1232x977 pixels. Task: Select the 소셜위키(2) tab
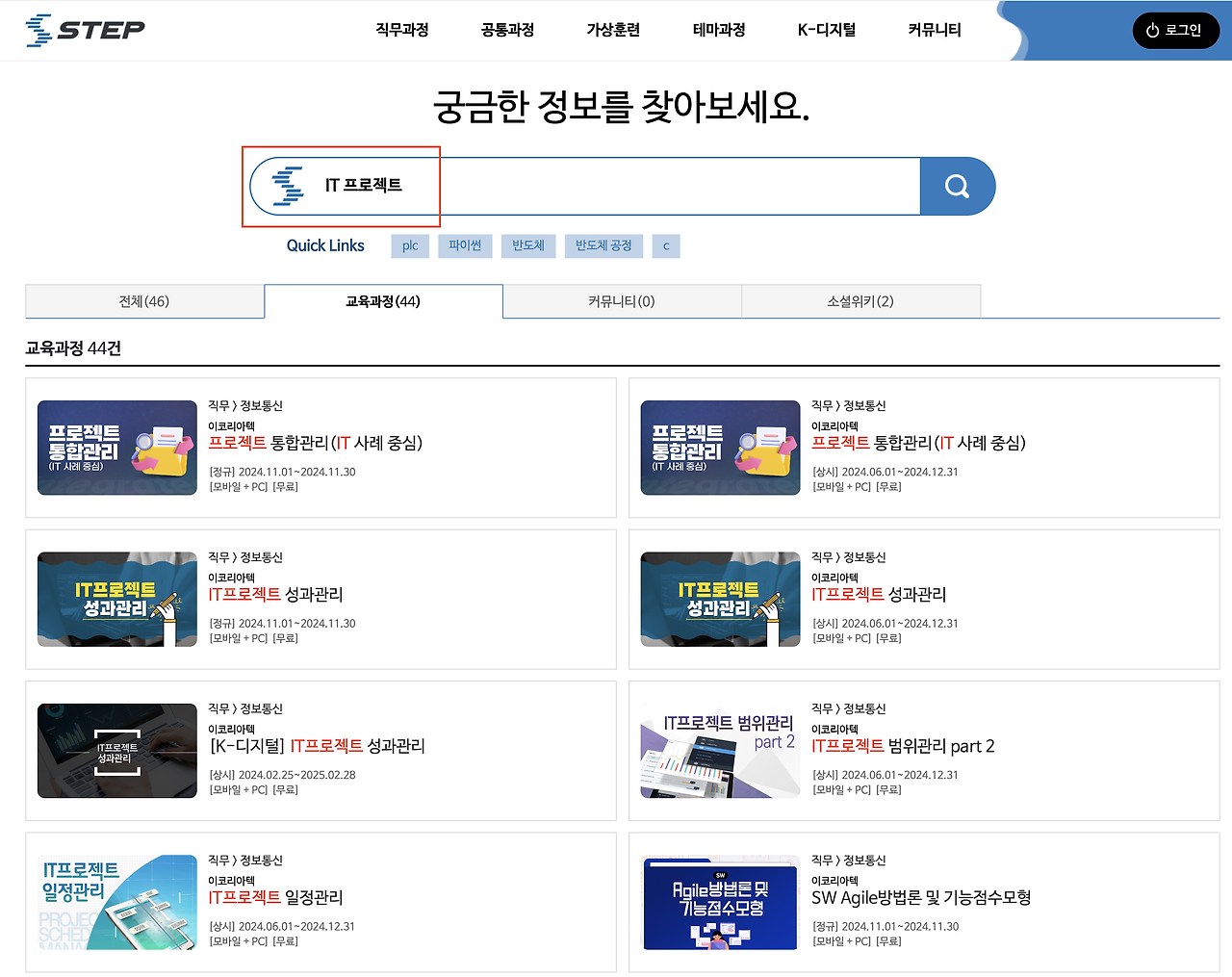tap(860, 300)
